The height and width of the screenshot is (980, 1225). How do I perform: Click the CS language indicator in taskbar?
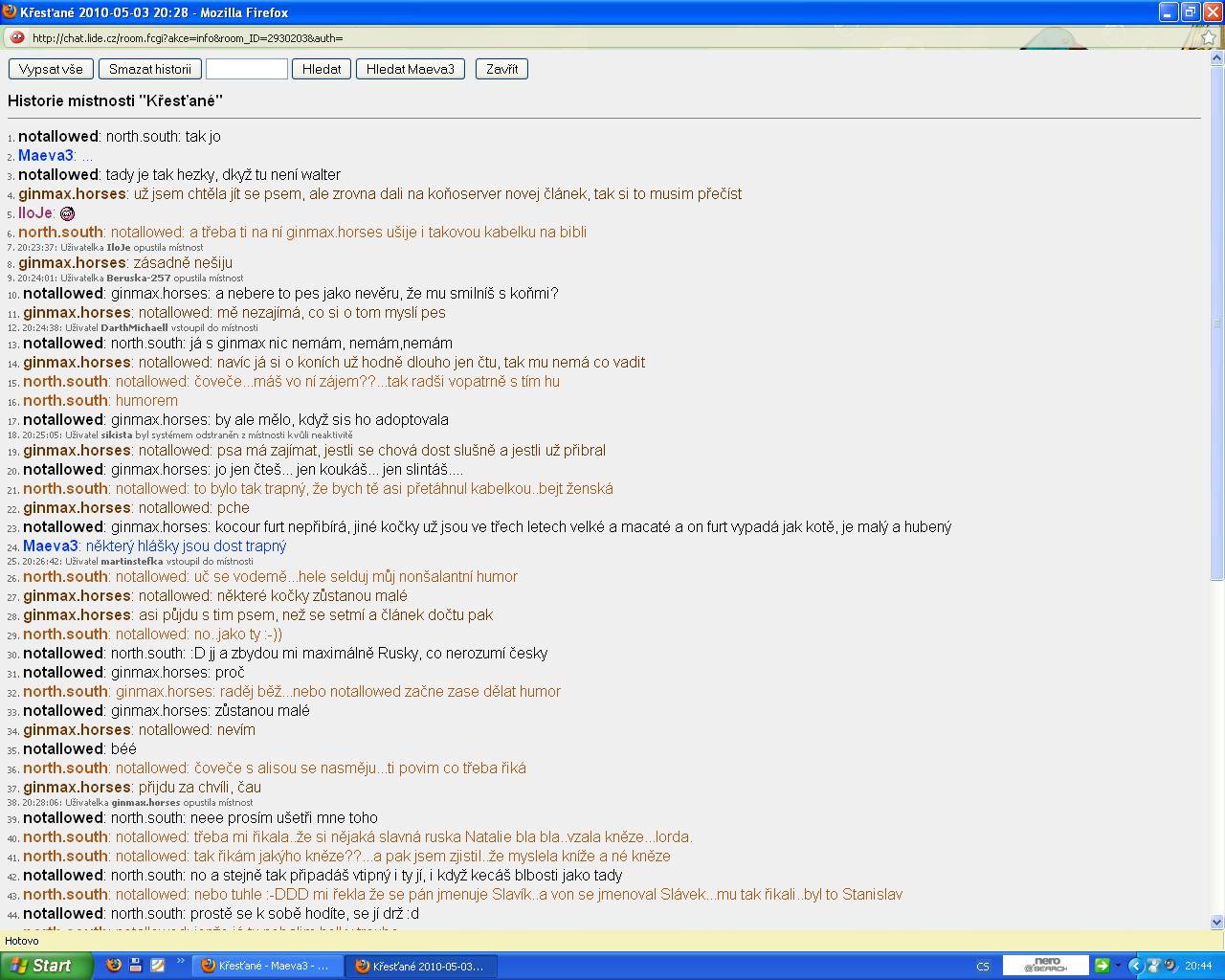(983, 966)
